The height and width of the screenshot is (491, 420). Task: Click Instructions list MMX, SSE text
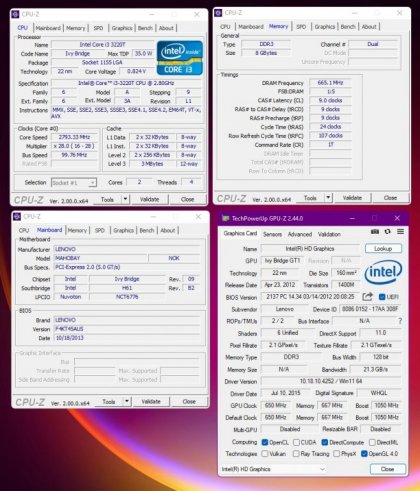tap(127, 113)
